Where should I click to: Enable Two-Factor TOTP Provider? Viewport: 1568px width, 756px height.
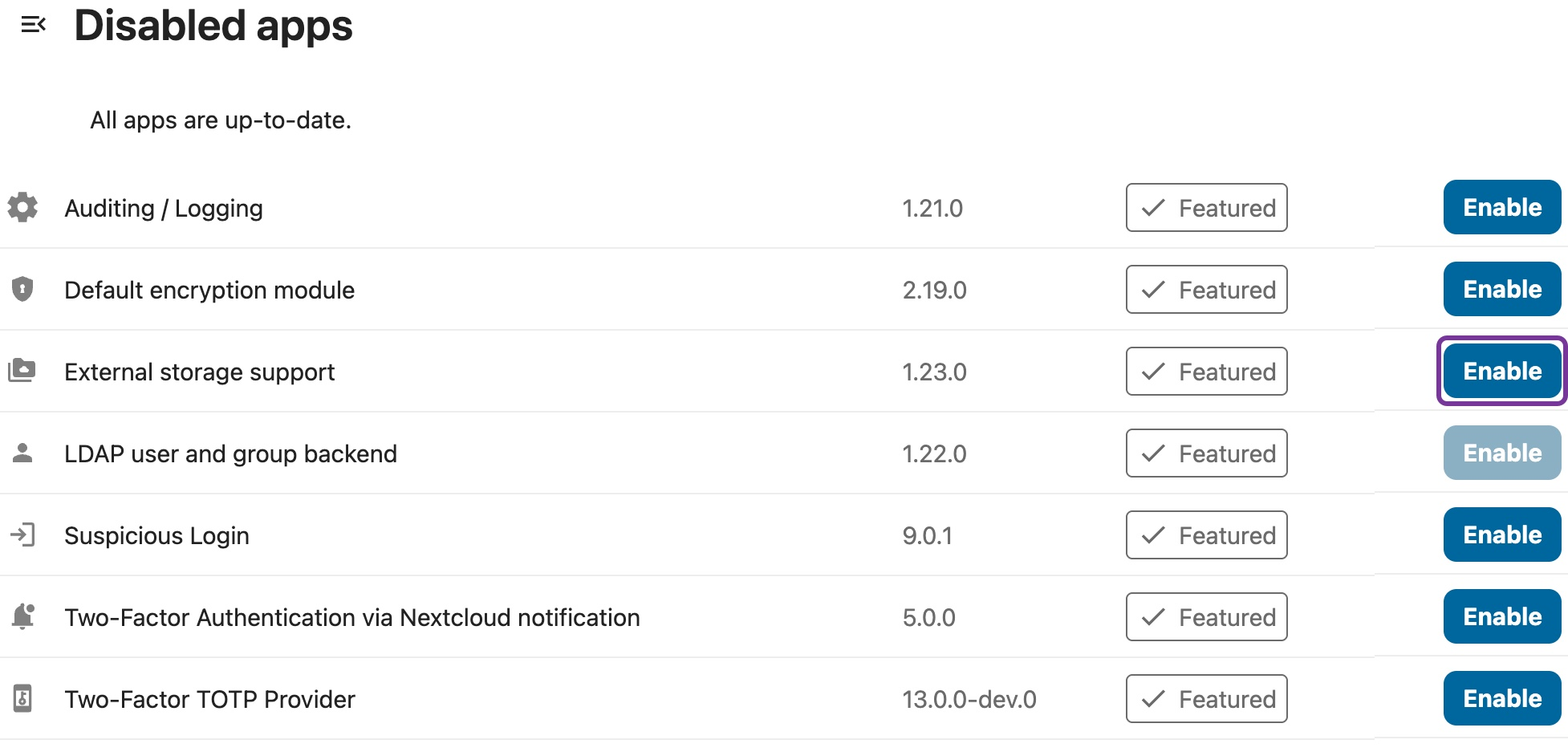(x=1501, y=698)
